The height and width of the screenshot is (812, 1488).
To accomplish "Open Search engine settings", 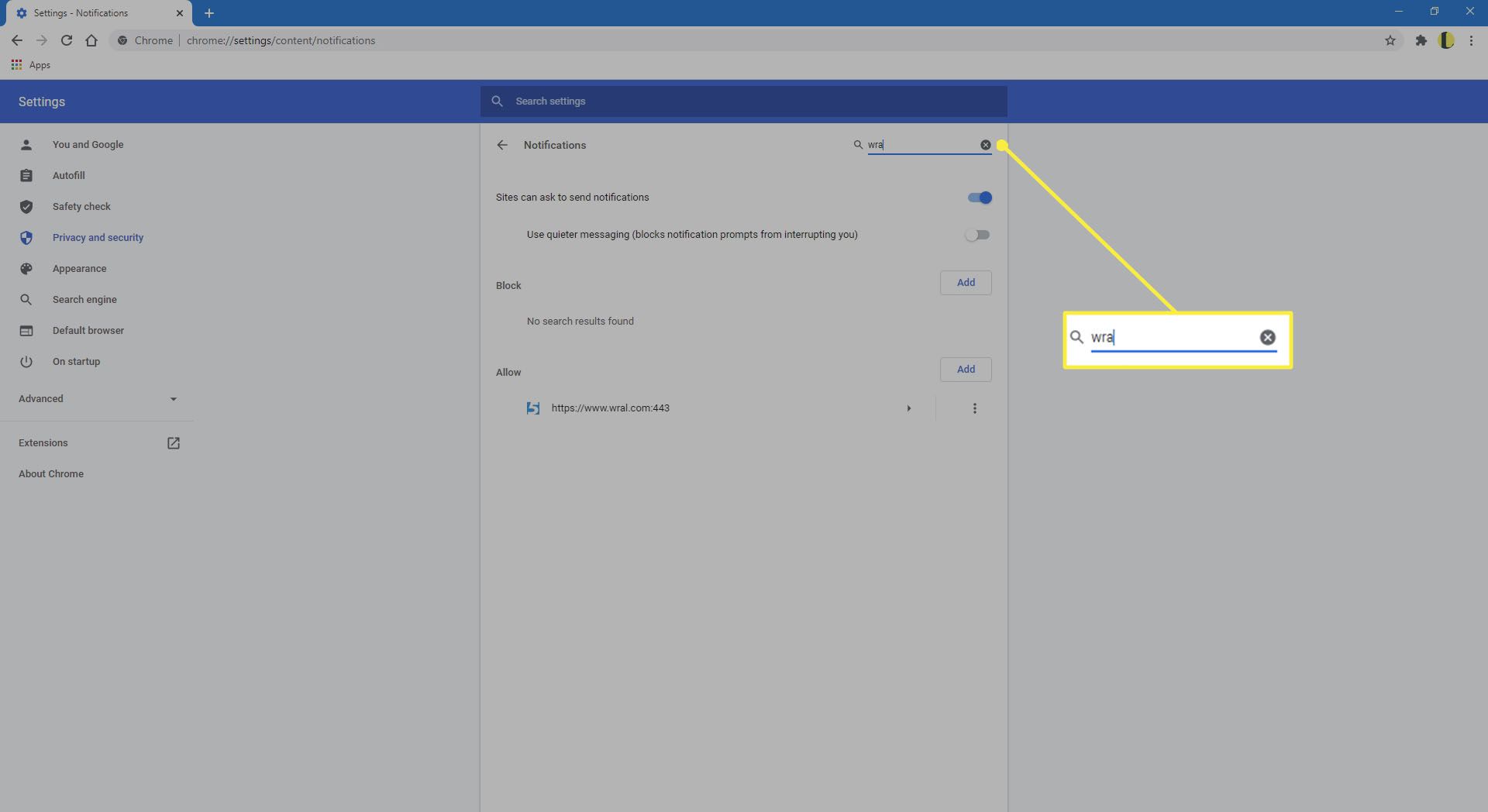I will click(84, 300).
